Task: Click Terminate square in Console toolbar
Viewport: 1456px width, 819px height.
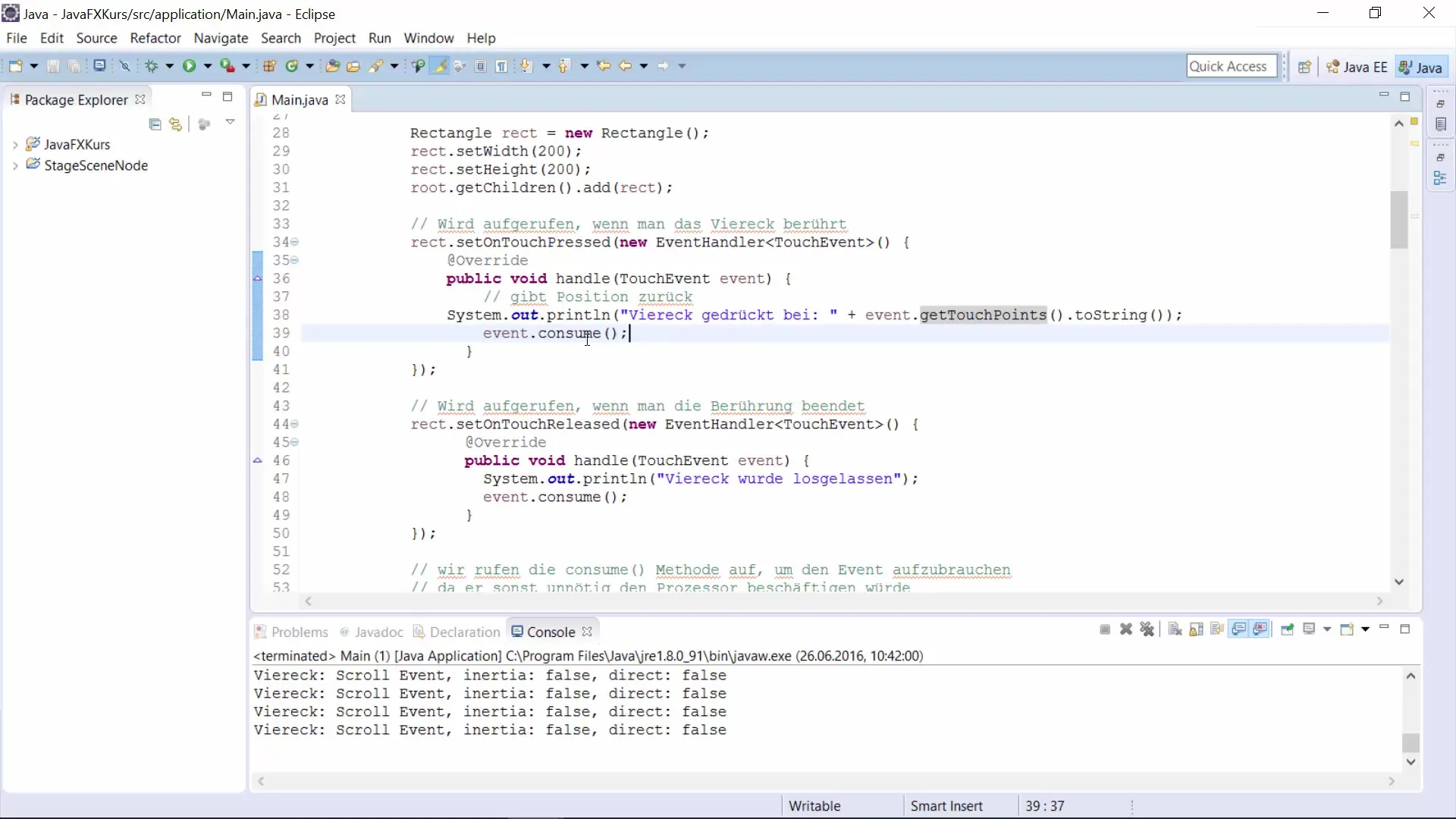Action: 1105,629
